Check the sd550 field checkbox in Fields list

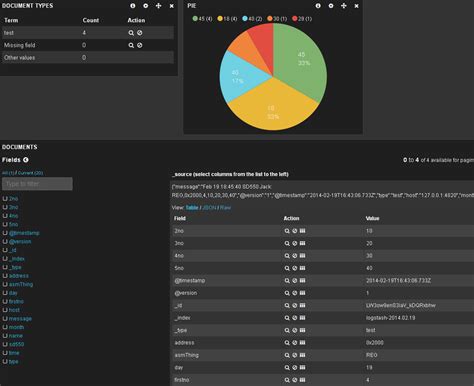coord(5,344)
